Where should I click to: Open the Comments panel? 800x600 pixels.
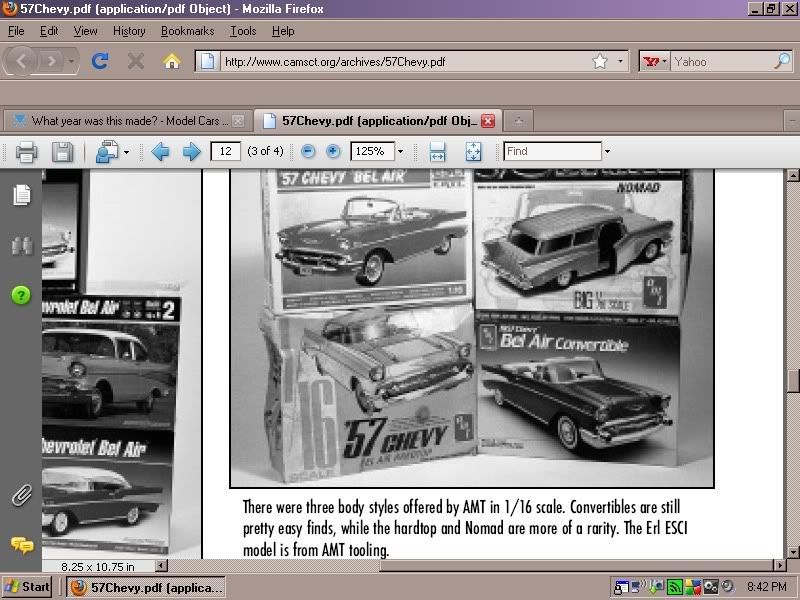click(x=22, y=547)
